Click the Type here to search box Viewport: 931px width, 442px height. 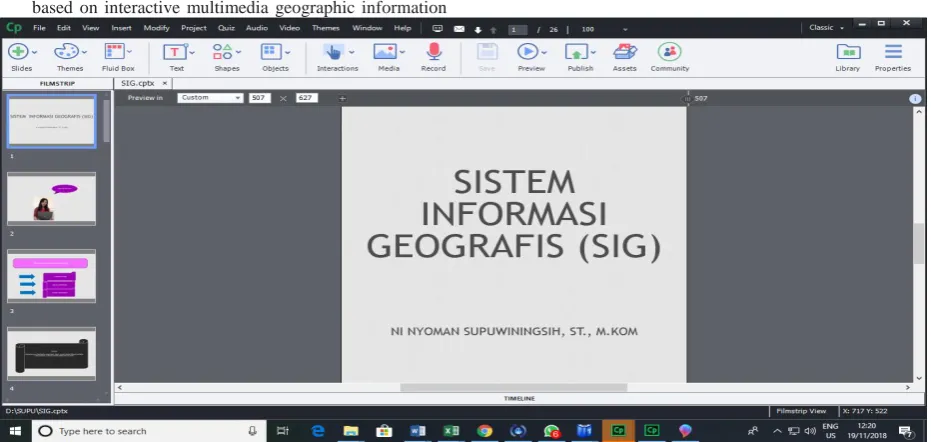[148, 431]
